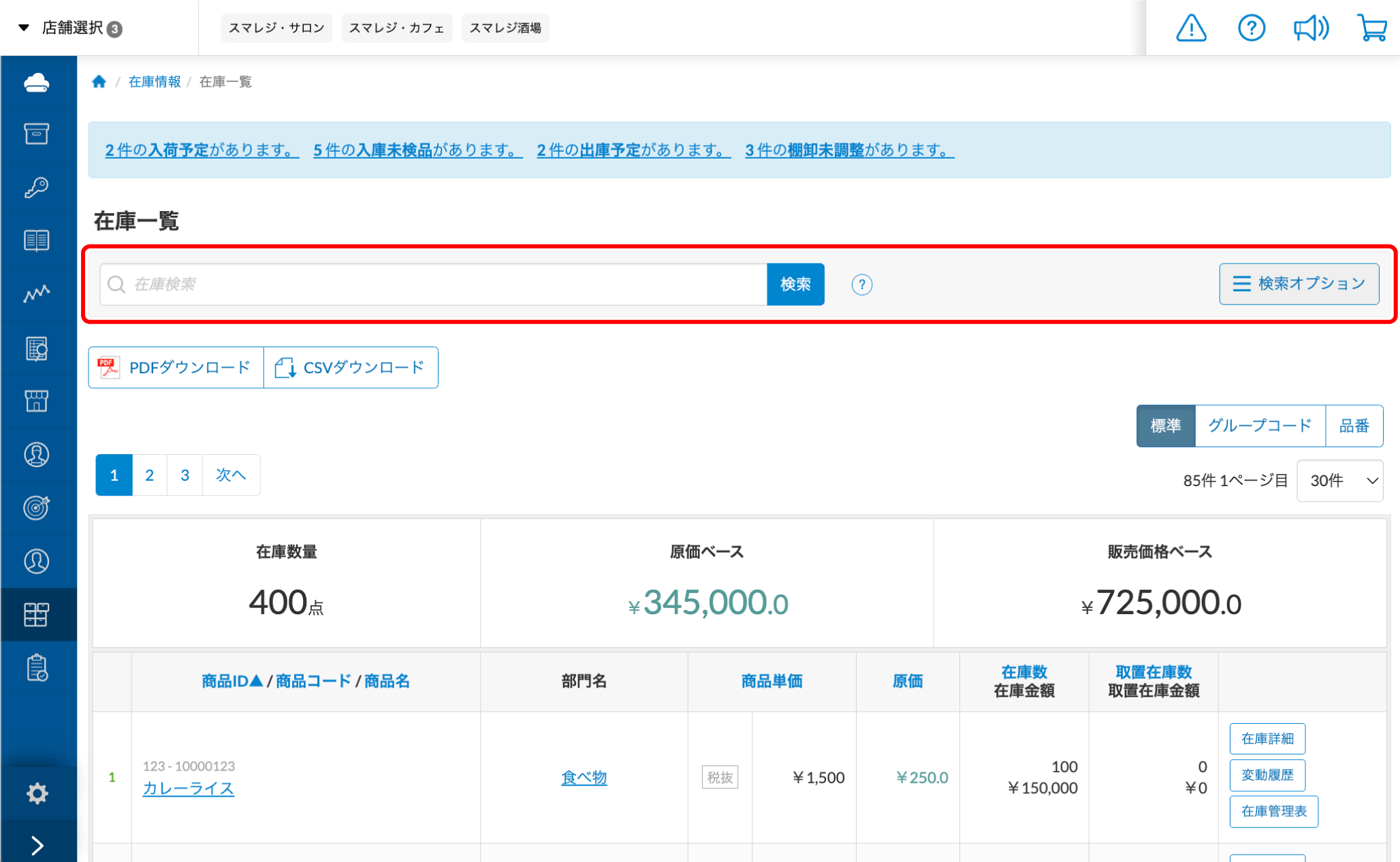This screenshot has width=1400, height=862.
Task: Switch view to グループコード
Action: point(1259,426)
